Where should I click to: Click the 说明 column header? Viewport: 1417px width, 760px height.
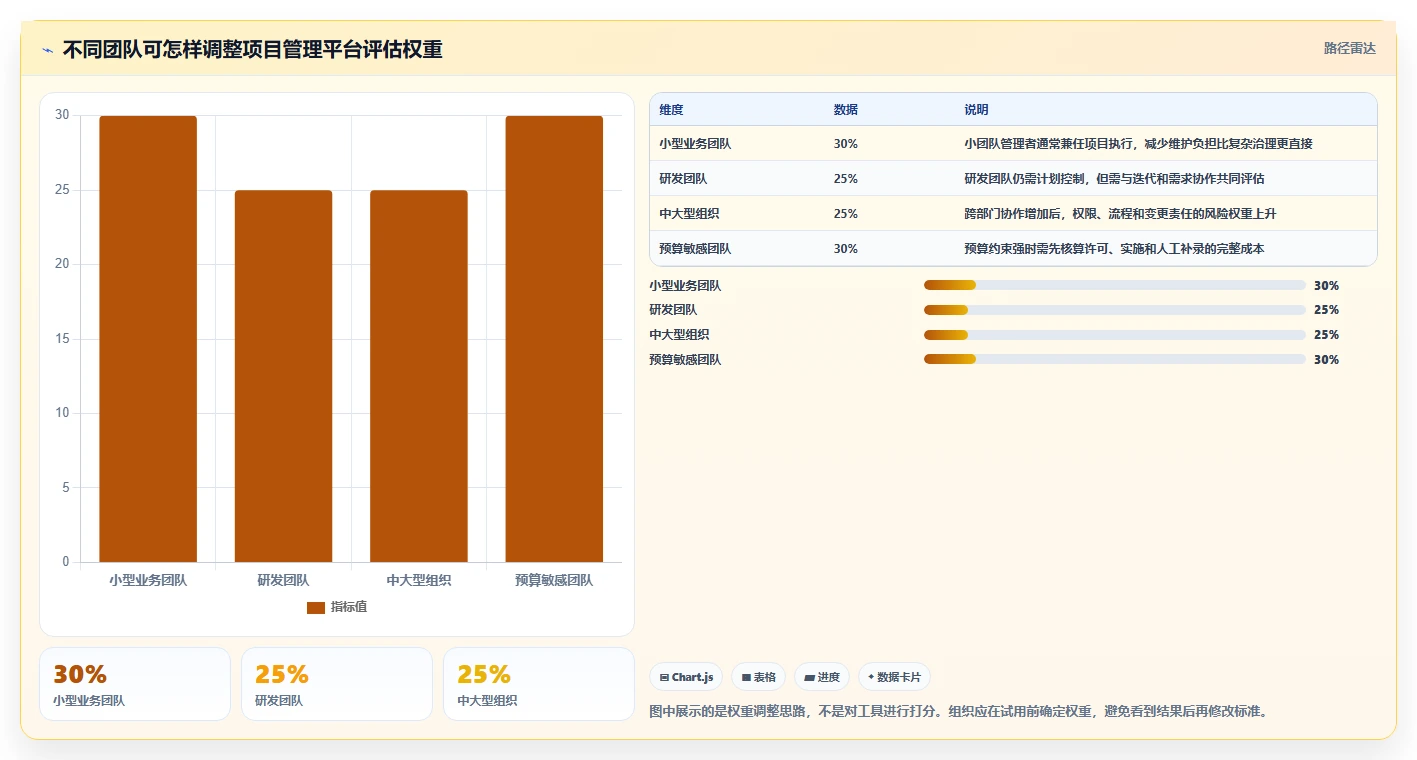coord(976,109)
